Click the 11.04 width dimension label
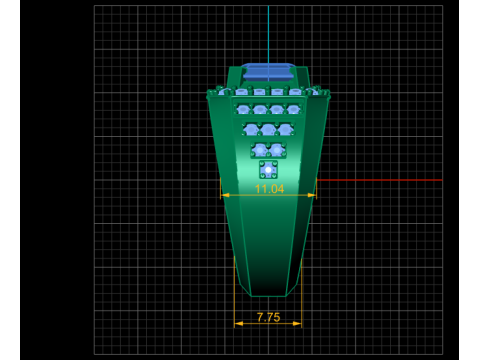 269,189
